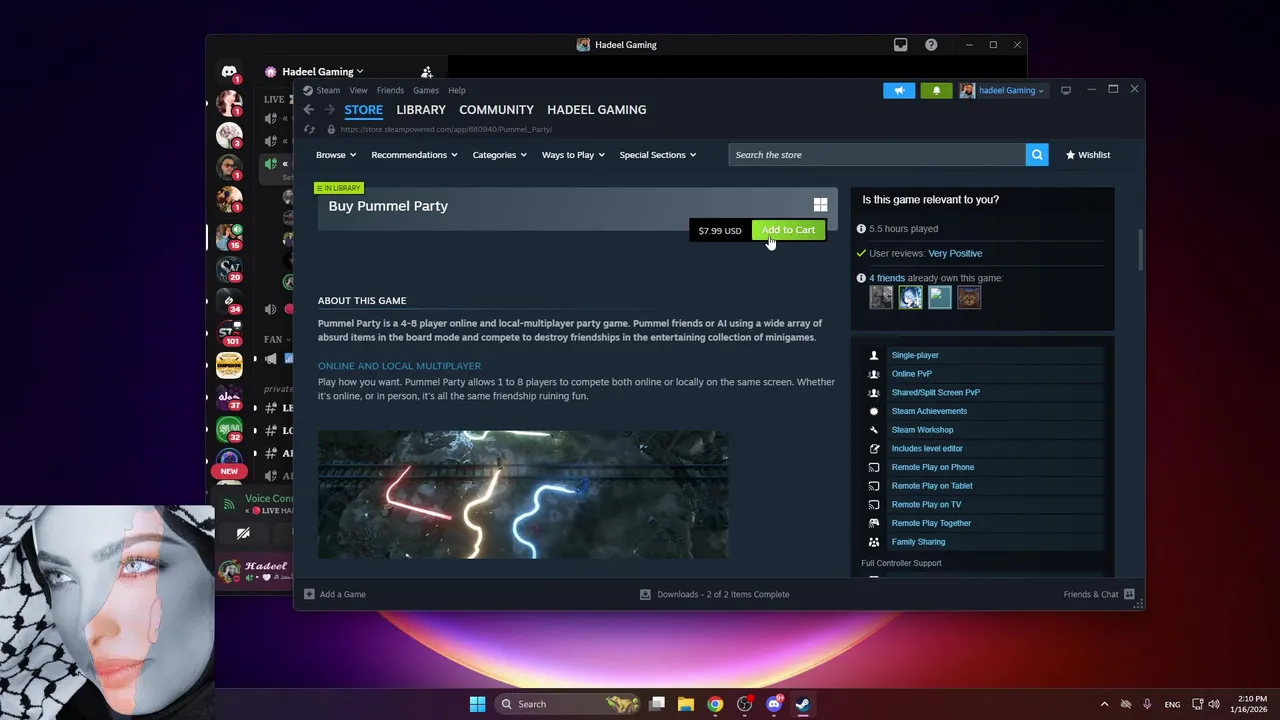Click the Add to Cart button
The height and width of the screenshot is (720, 1280).
788,230
